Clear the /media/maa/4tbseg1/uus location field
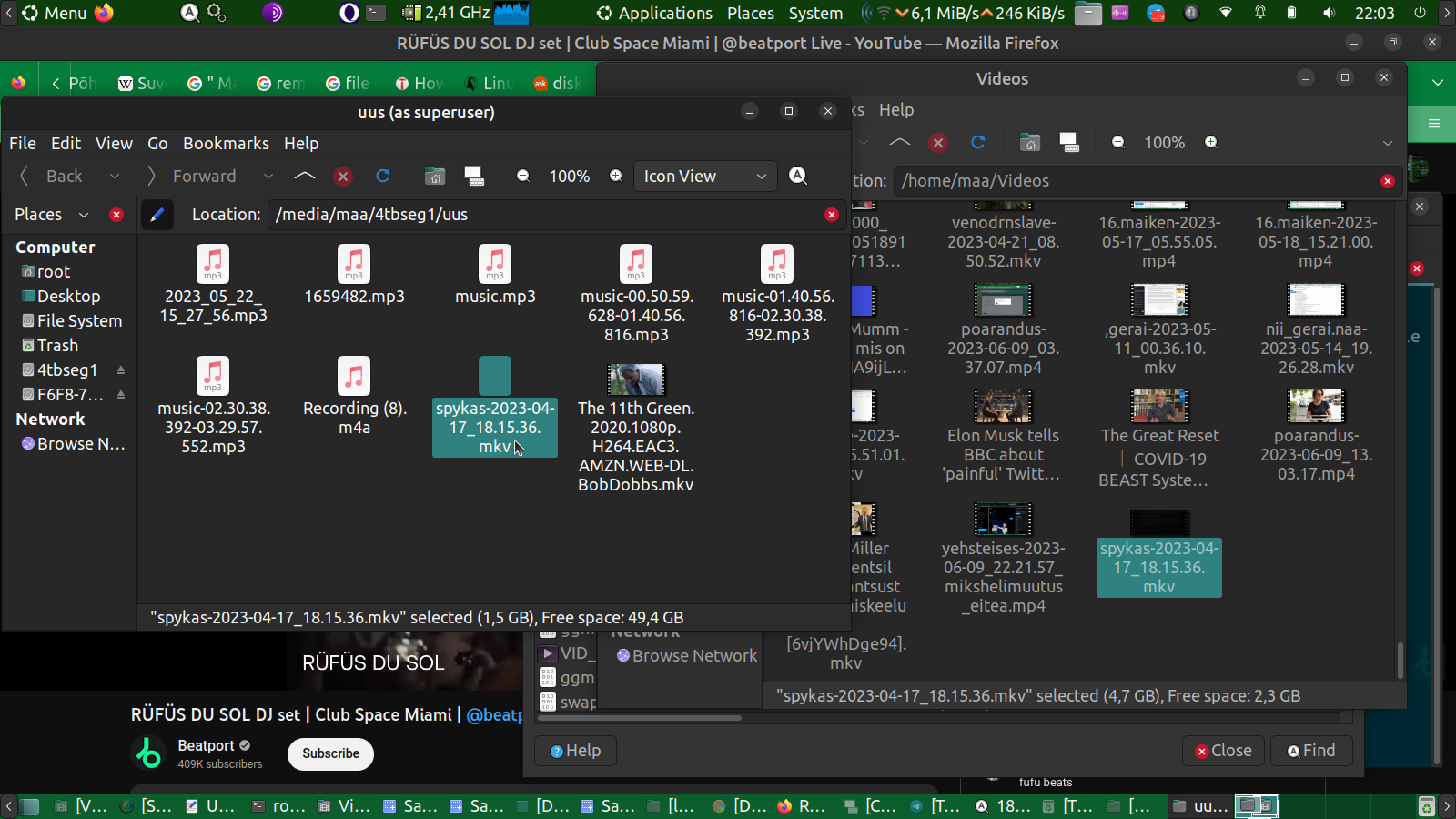The height and width of the screenshot is (819, 1456). click(831, 215)
